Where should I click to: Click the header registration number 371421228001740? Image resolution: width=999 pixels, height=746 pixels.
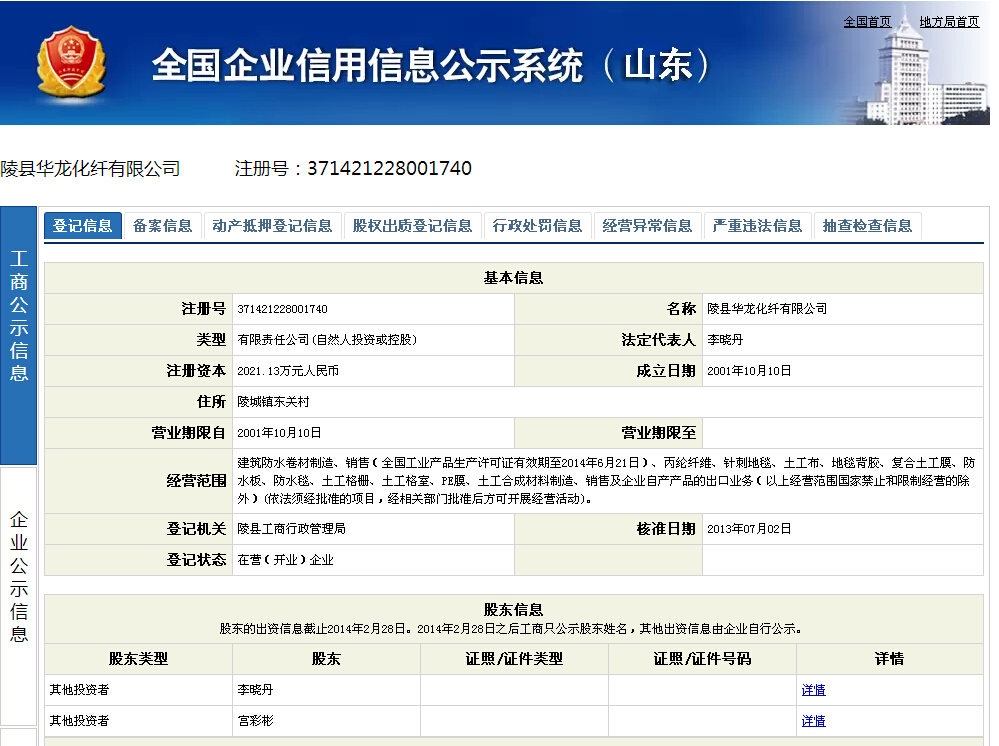tap(389, 168)
